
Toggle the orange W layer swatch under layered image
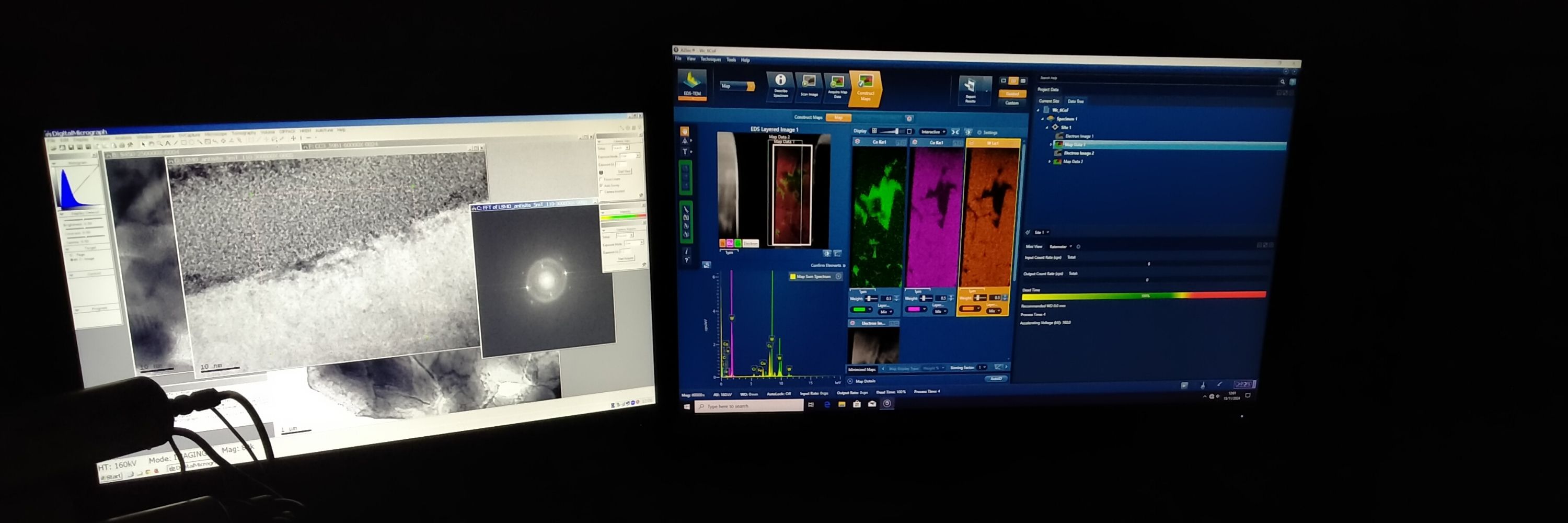[x=722, y=244]
